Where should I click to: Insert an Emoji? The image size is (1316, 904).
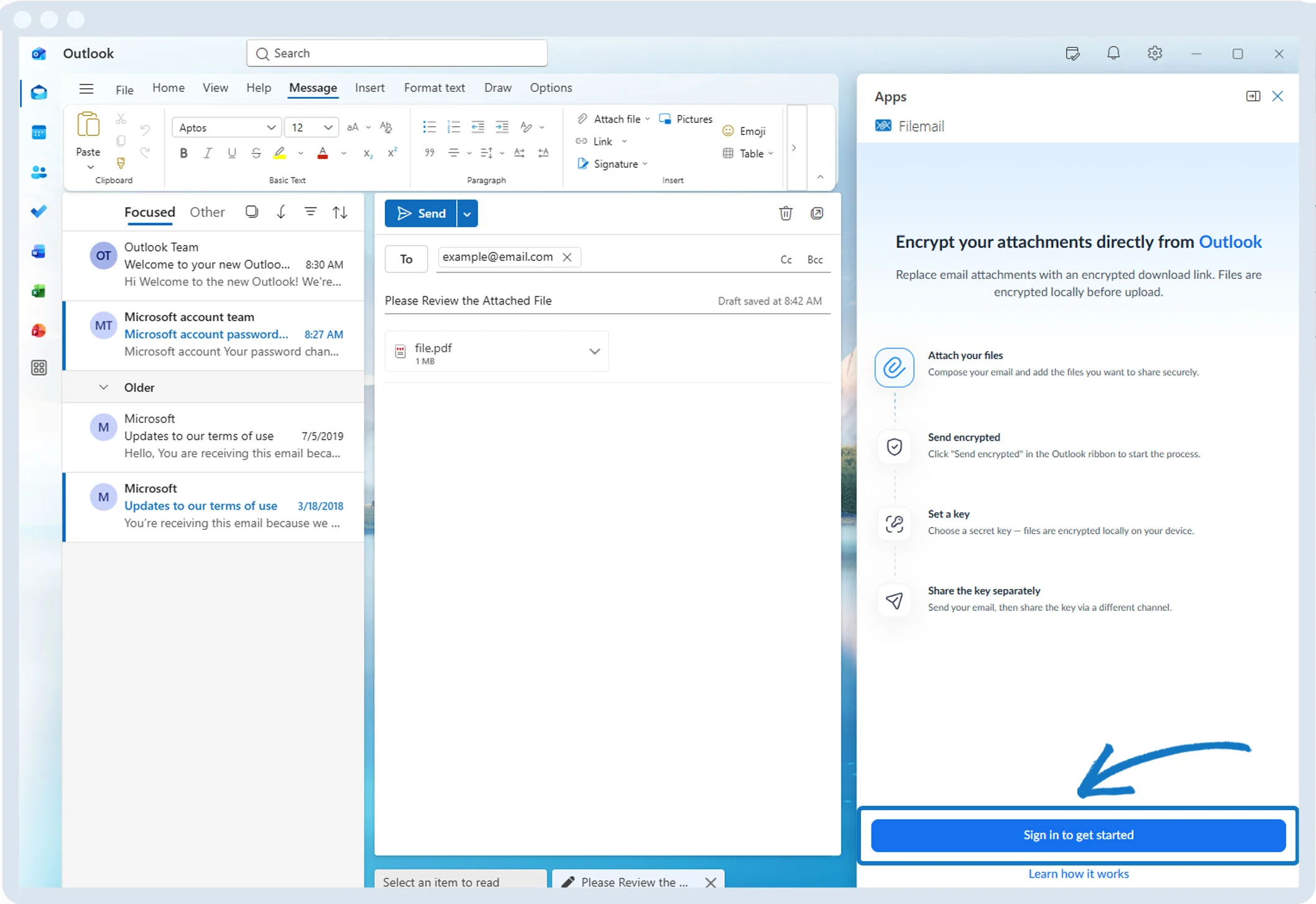(743, 131)
